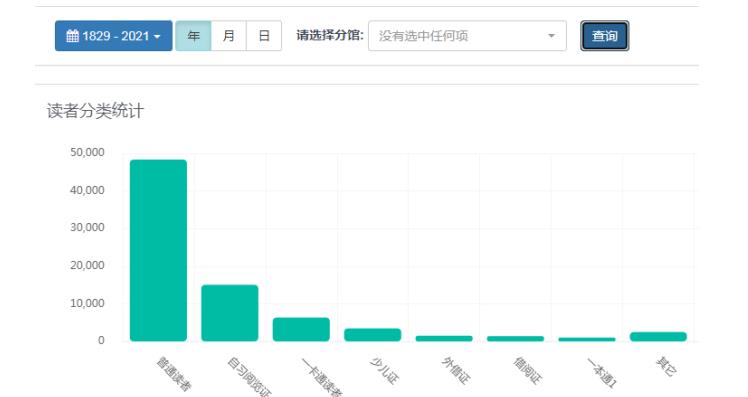Click the 一本通1 bar in chart
This screenshot has width=748, height=397.
(587, 339)
